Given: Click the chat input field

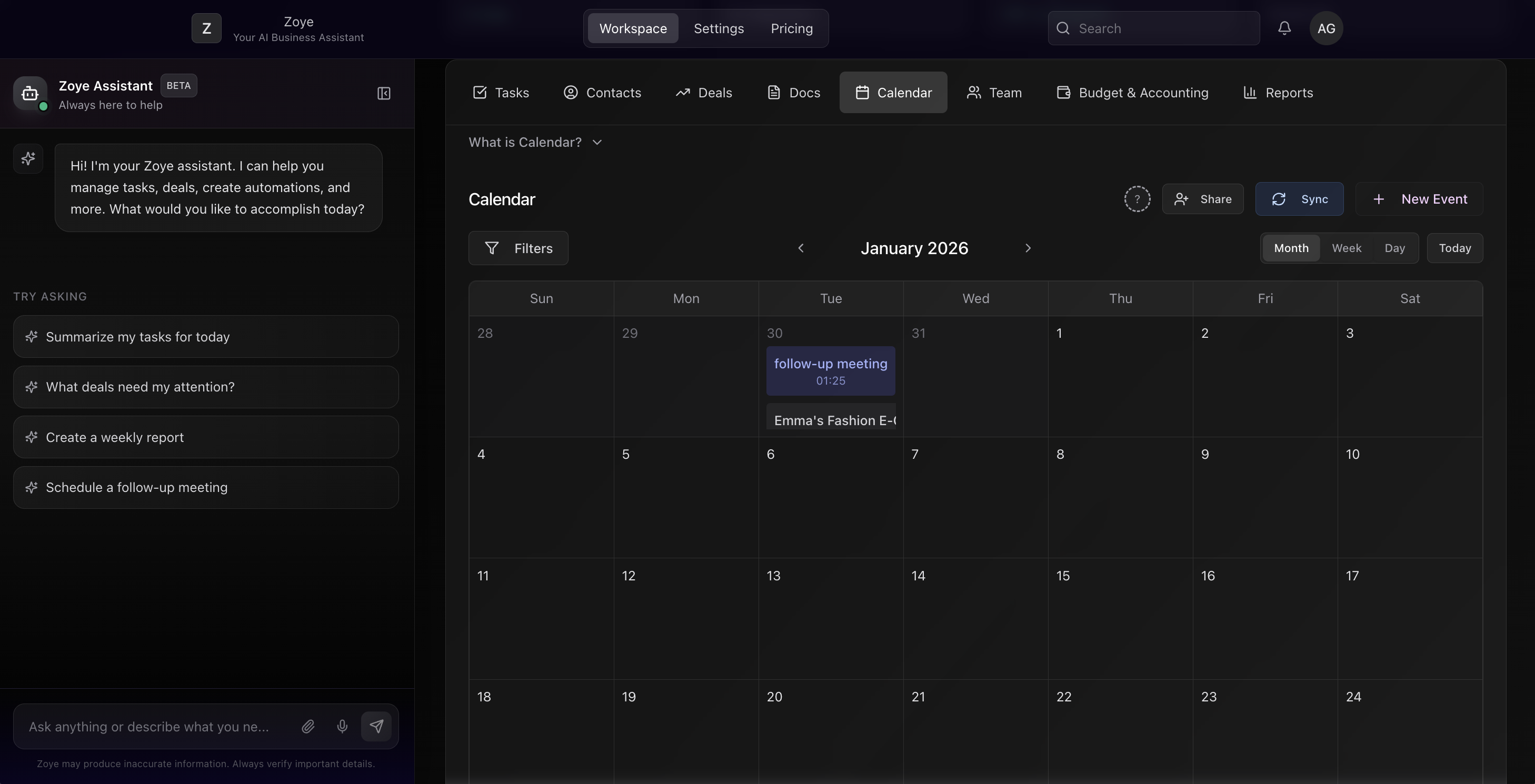Looking at the screenshot, I should (x=149, y=726).
